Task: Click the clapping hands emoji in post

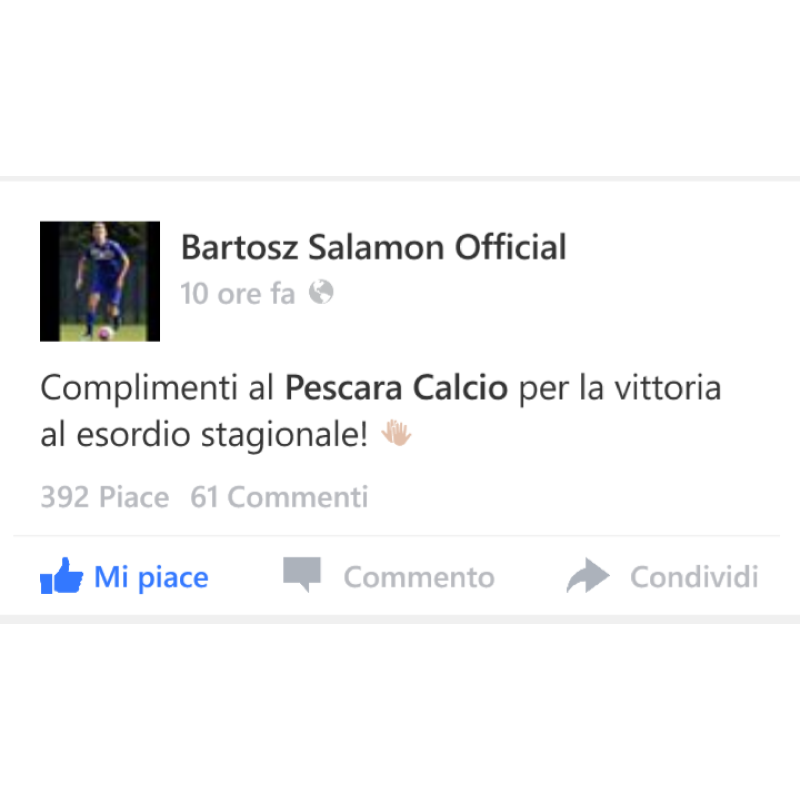Action: [396, 433]
